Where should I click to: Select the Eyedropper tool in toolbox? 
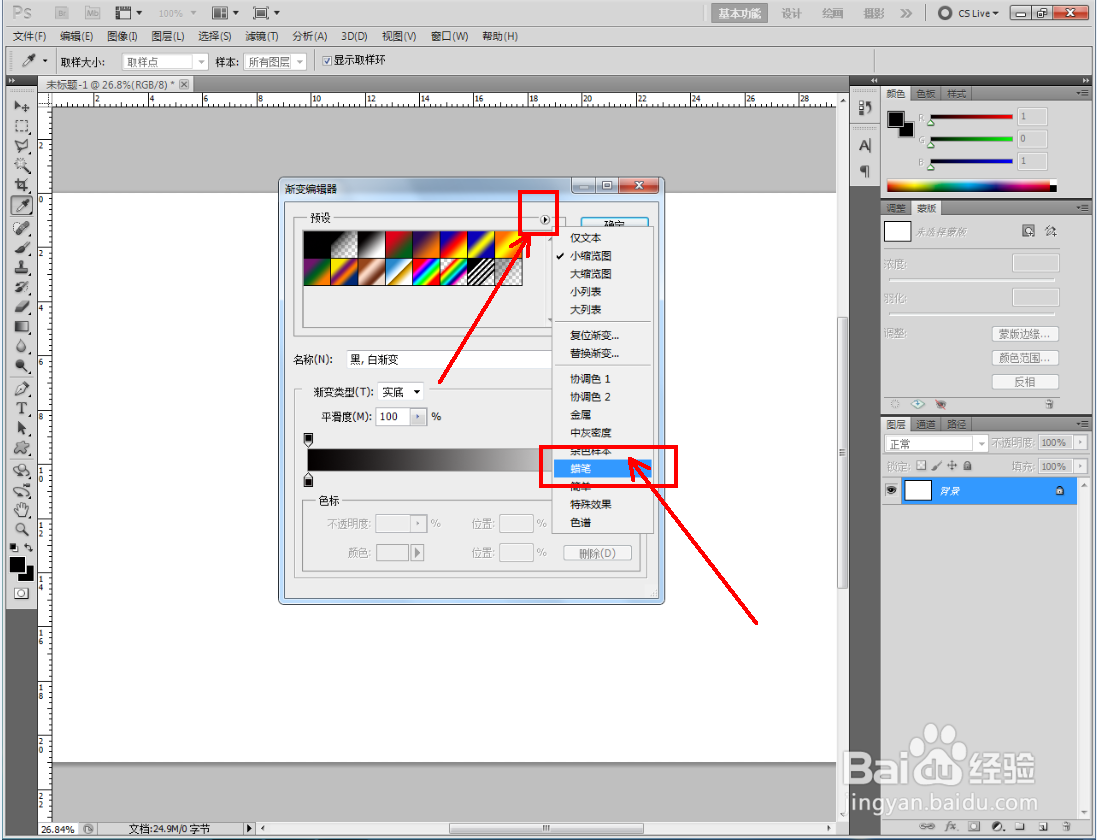coord(22,206)
